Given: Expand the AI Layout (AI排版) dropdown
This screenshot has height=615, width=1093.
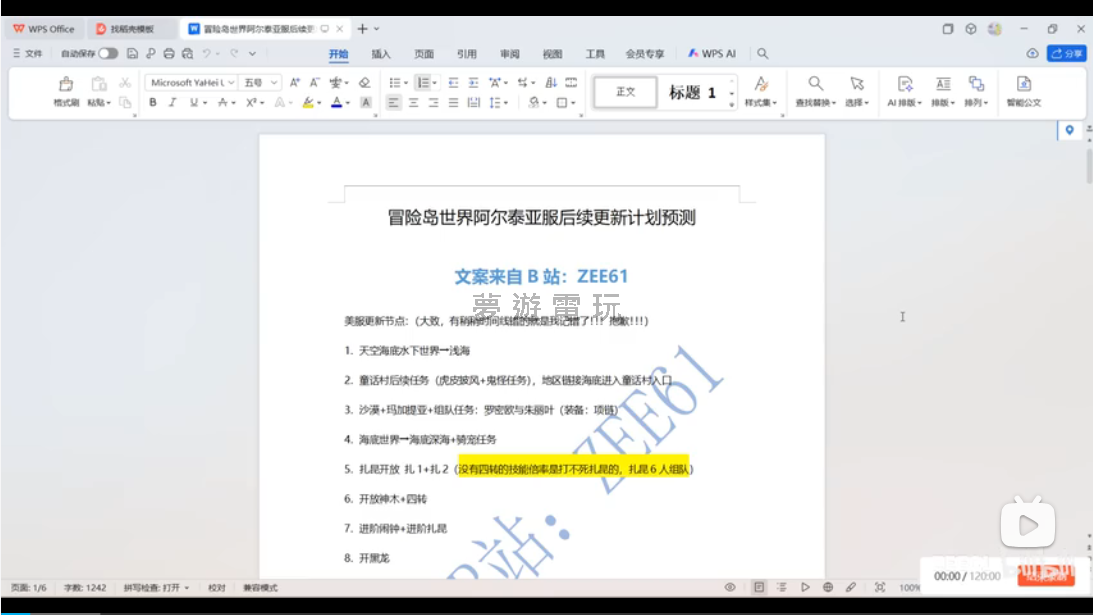Looking at the screenshot, I should point(904,102).
